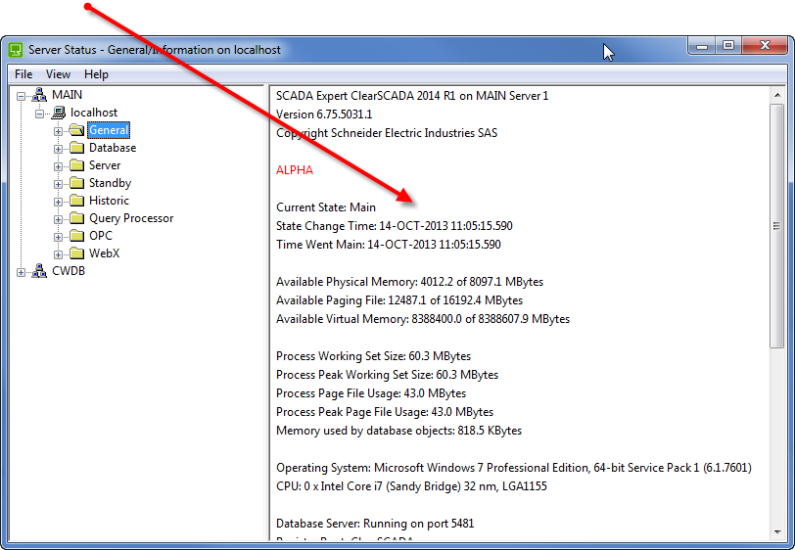Open the File menu
The width and height of the screenshot is (795, 550).
point(23,74)
